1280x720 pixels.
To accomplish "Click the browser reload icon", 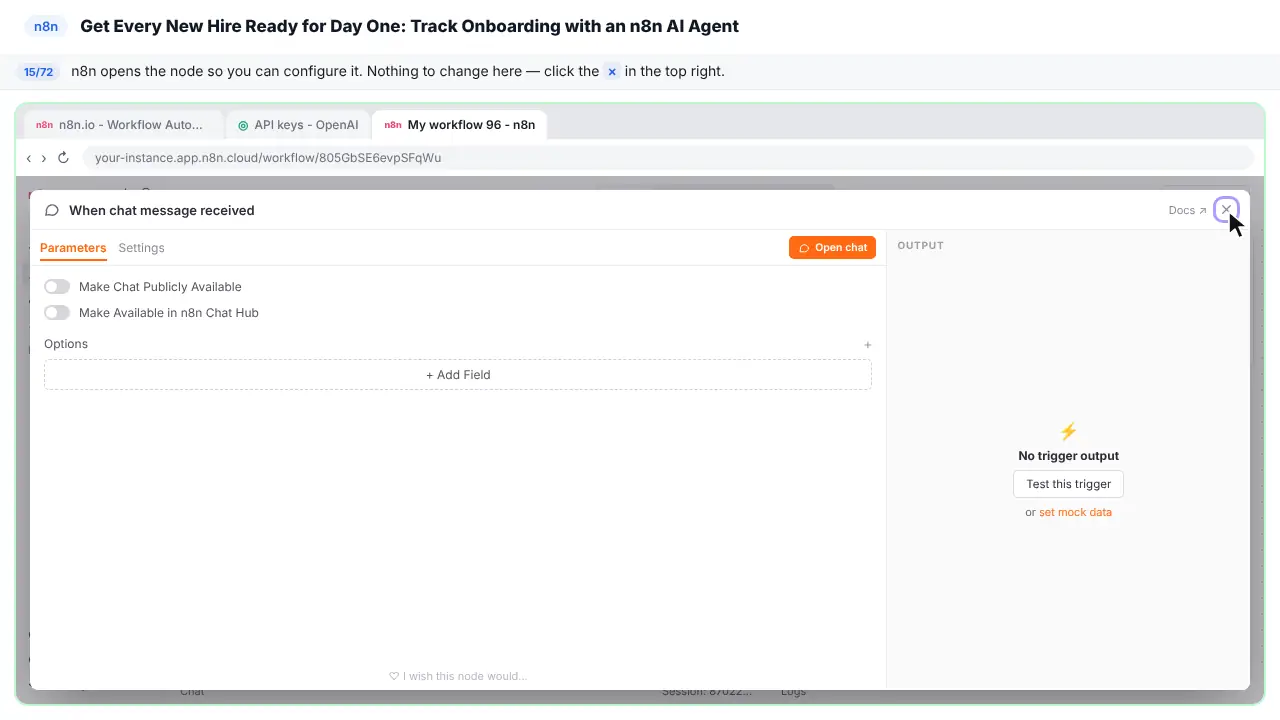I will click(63, 158).
